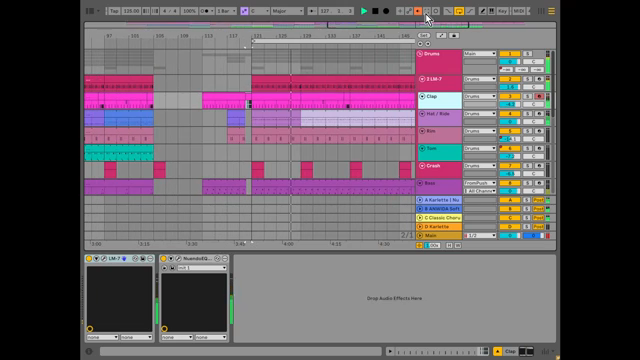This screenshot has width=640, height=360.
Task: Toggle the yellow Loop switch in transport
Action: pyautogui.click(x=459, y=11)
